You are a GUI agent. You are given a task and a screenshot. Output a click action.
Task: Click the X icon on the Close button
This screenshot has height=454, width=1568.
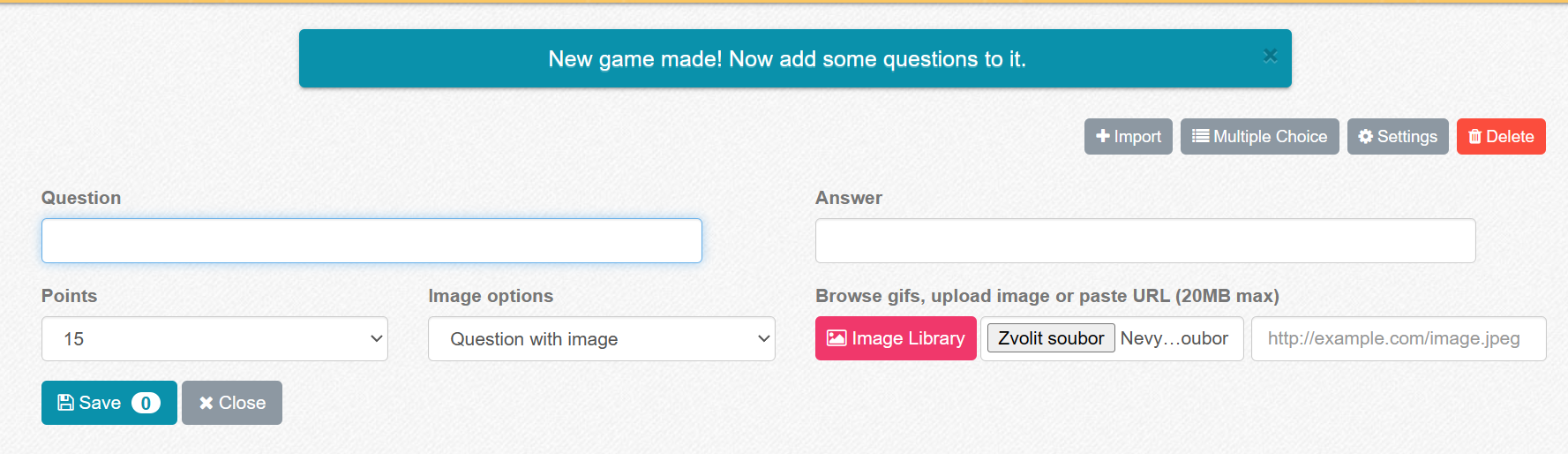(206, 403)
